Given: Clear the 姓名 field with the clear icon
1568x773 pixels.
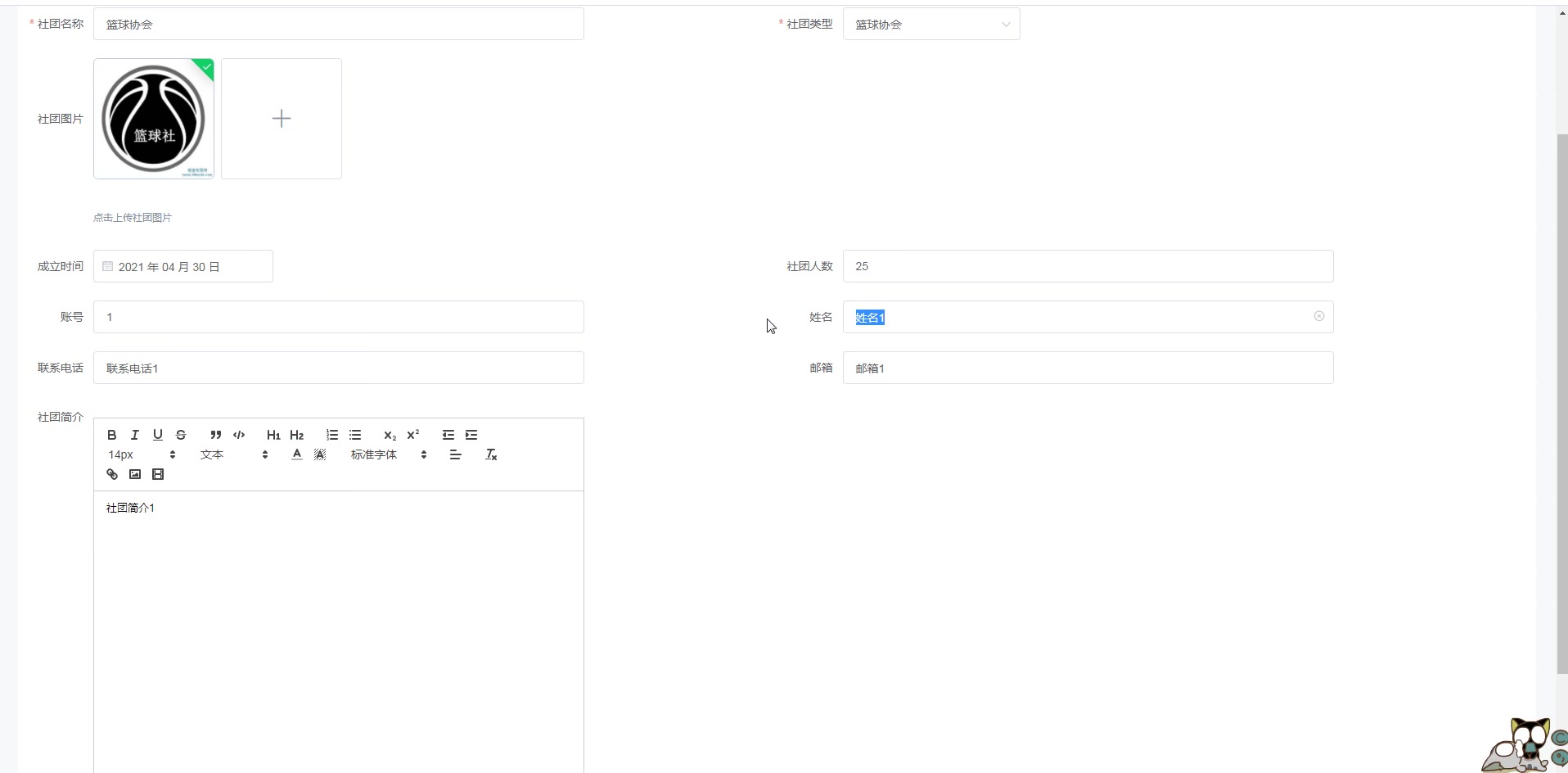Looking at the screenshot, I should (x=1318, y=316).
